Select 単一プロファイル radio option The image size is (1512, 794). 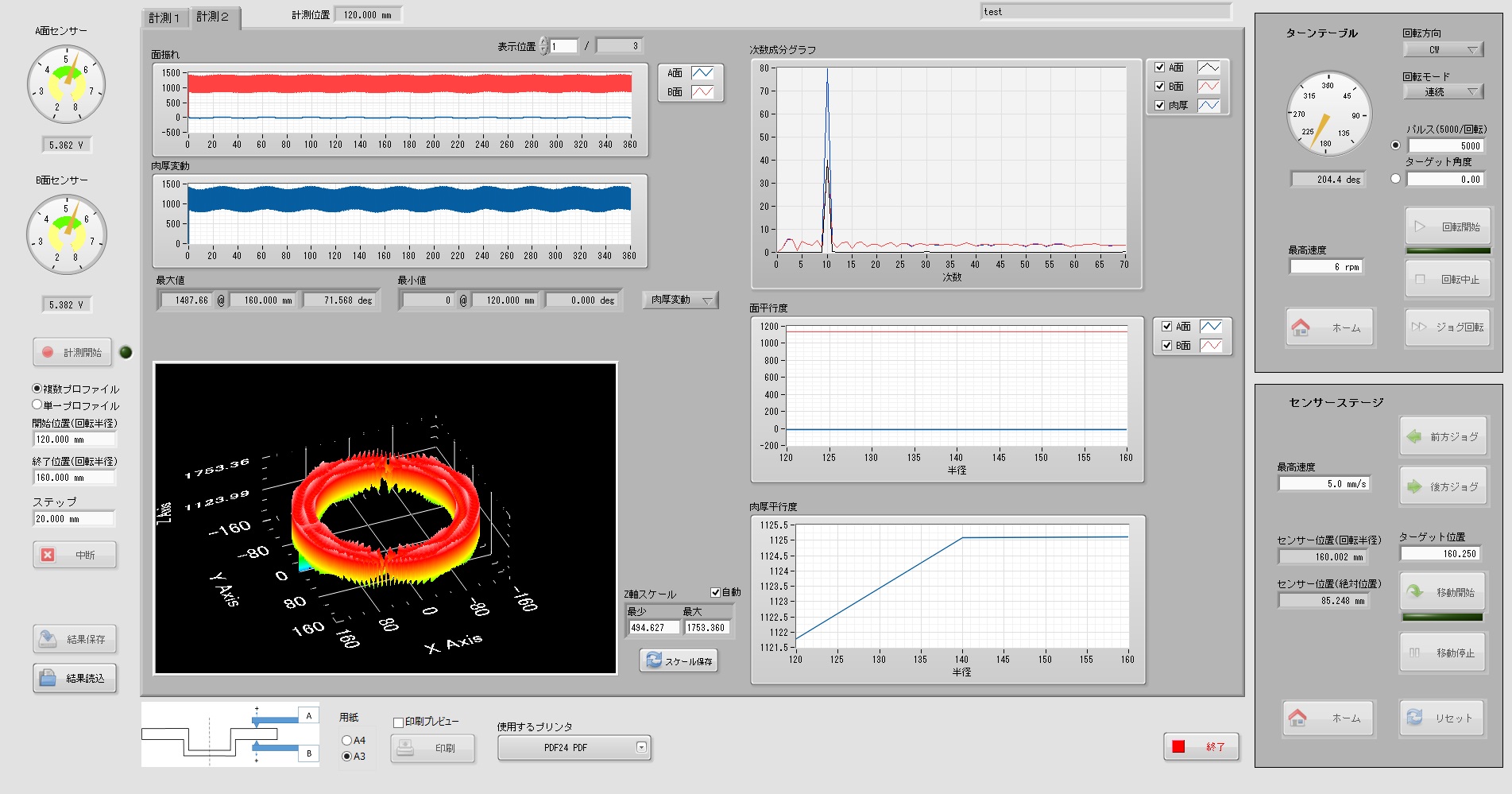point(37,405)
